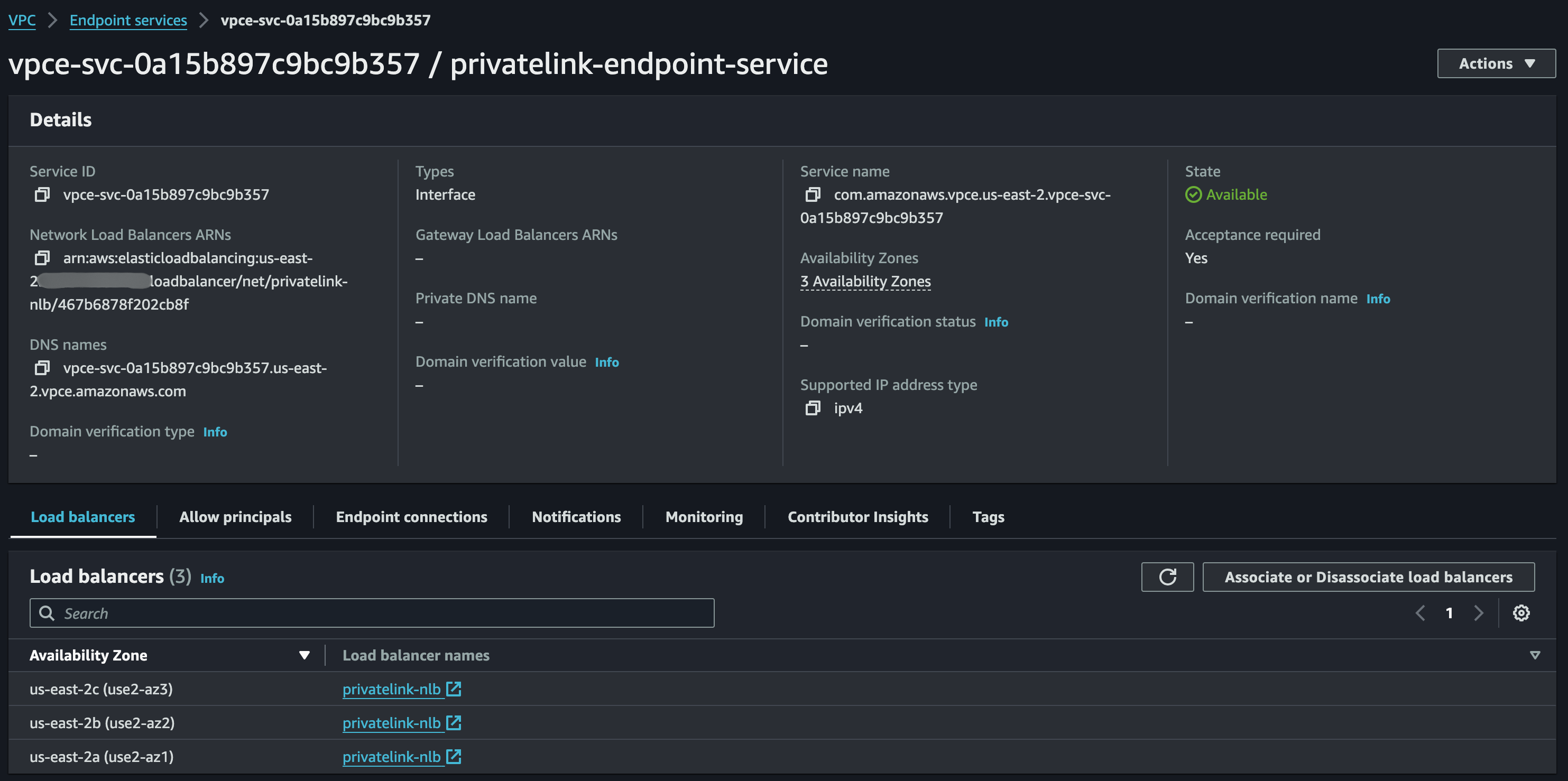Open privatelink-nlb link for us-east-2b
This screenshot has height=781, width=1568.
391,723
